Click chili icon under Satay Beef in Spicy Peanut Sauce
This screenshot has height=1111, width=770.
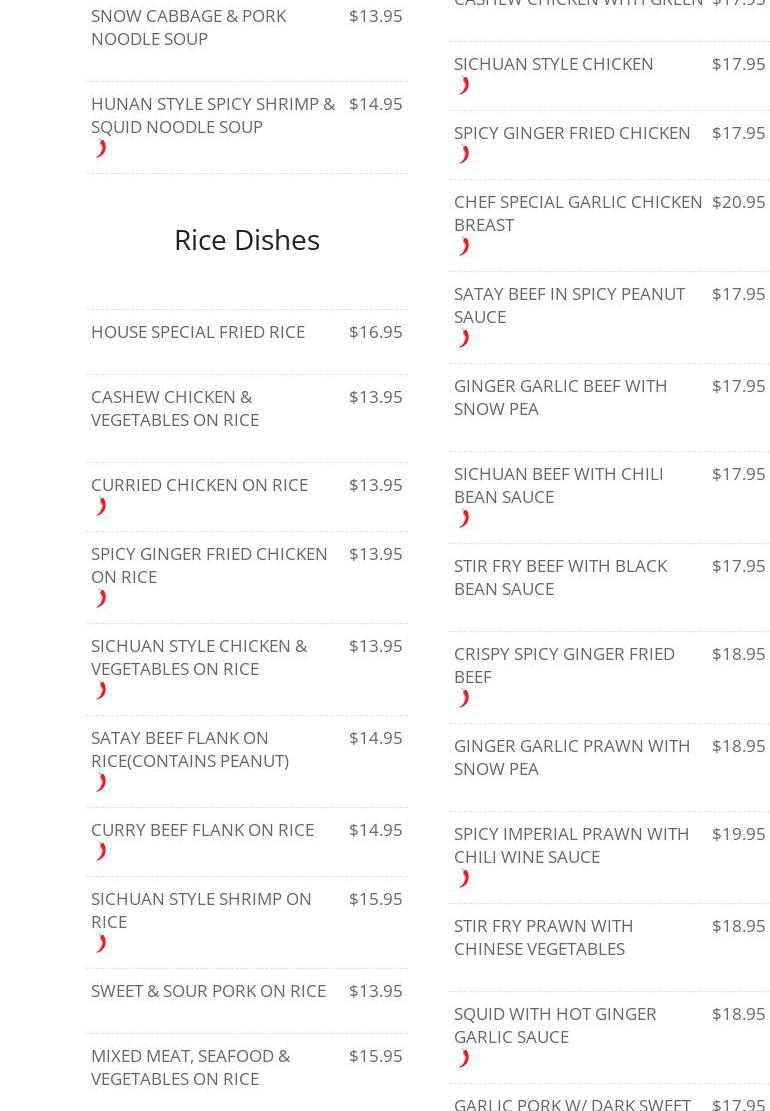tap(464, 339)
